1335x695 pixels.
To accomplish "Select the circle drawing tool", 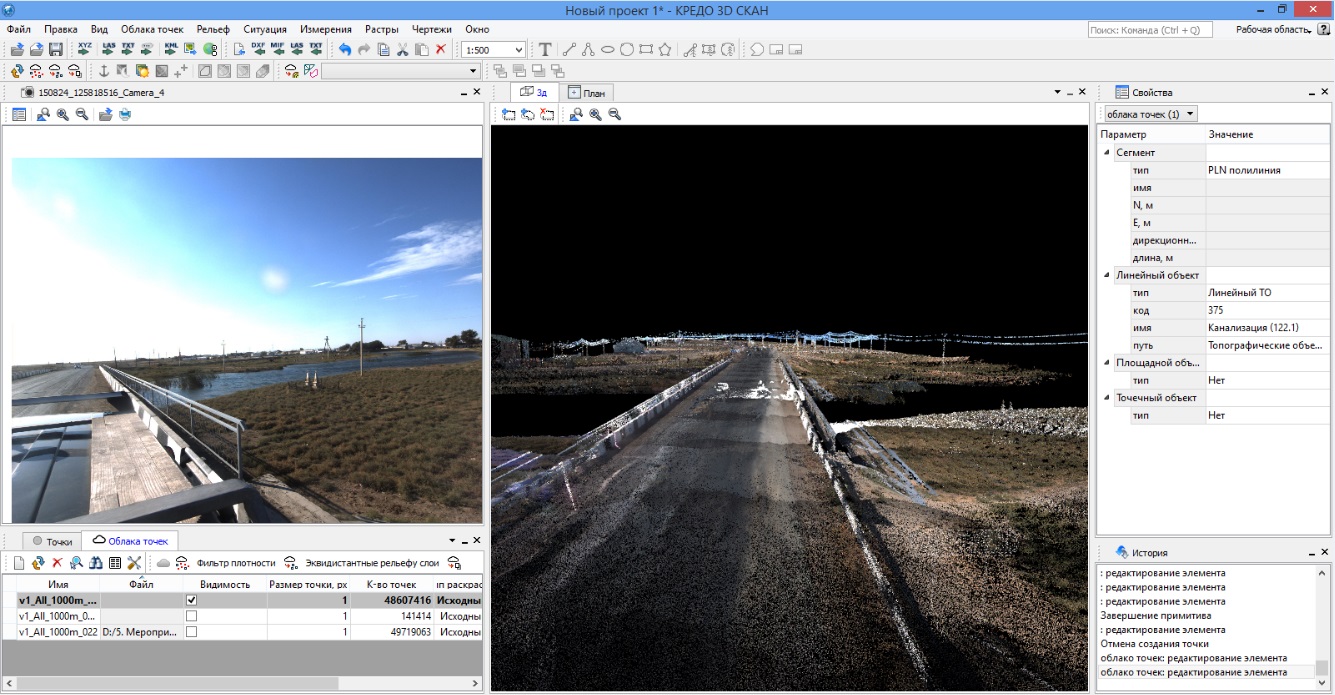I will [627, 49].
